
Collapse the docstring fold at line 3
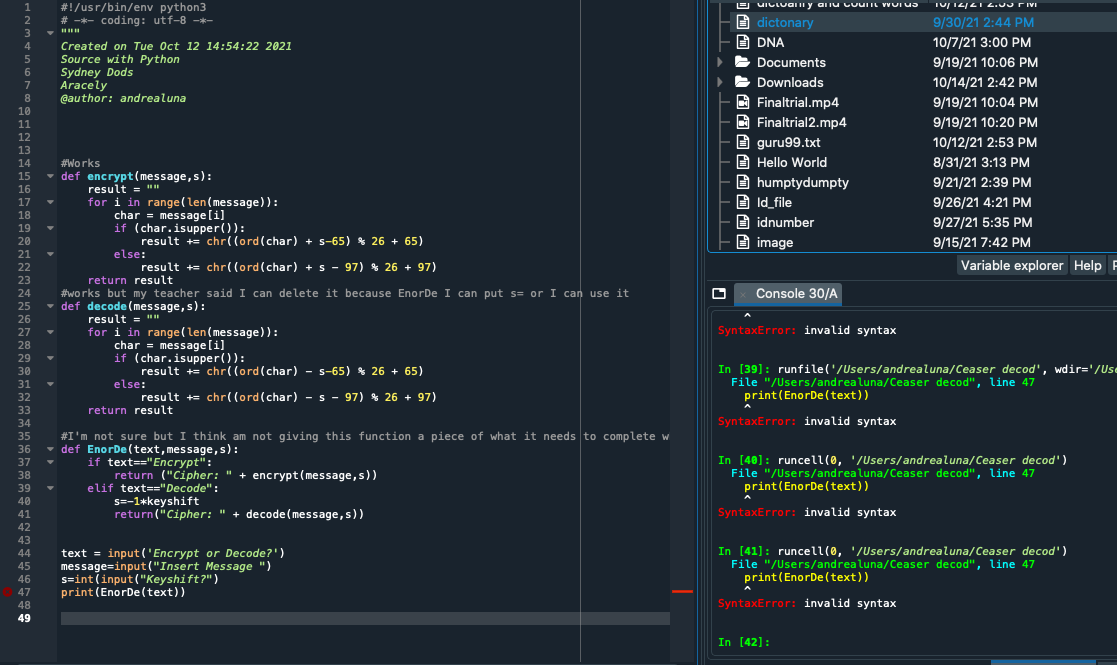(50, 33)
